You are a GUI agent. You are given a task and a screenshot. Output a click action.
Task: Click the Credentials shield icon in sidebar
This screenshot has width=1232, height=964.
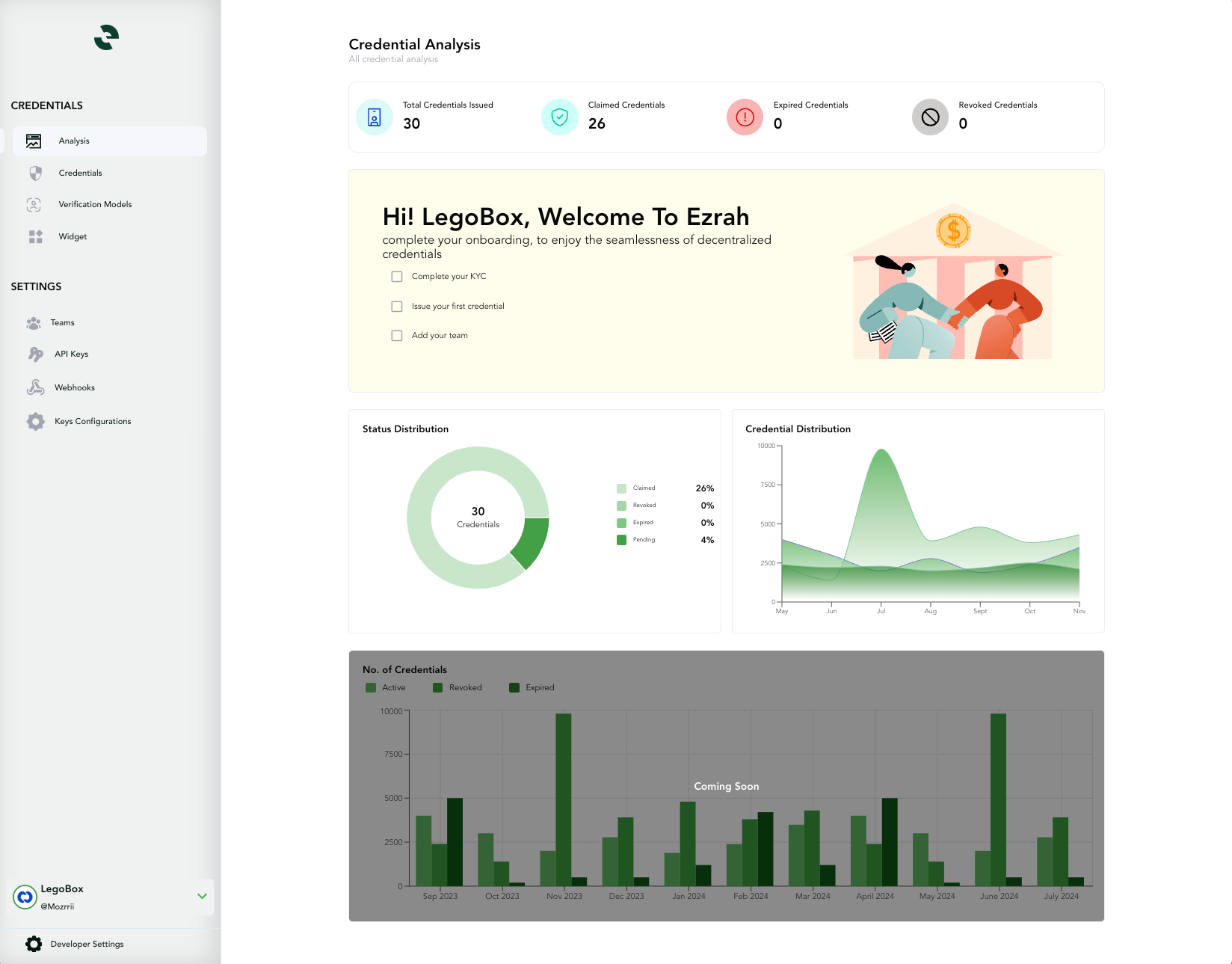tap(35, 174)
